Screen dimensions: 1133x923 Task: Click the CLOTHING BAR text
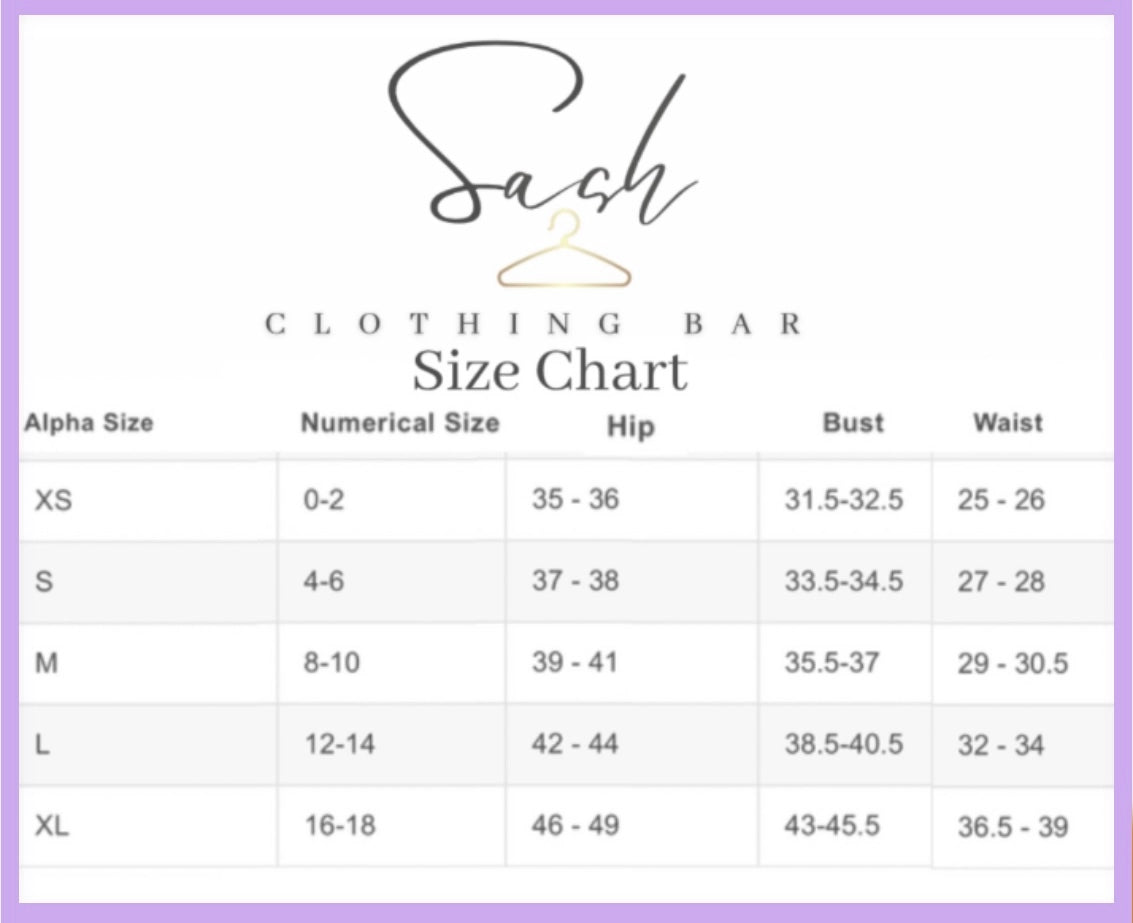534,324
